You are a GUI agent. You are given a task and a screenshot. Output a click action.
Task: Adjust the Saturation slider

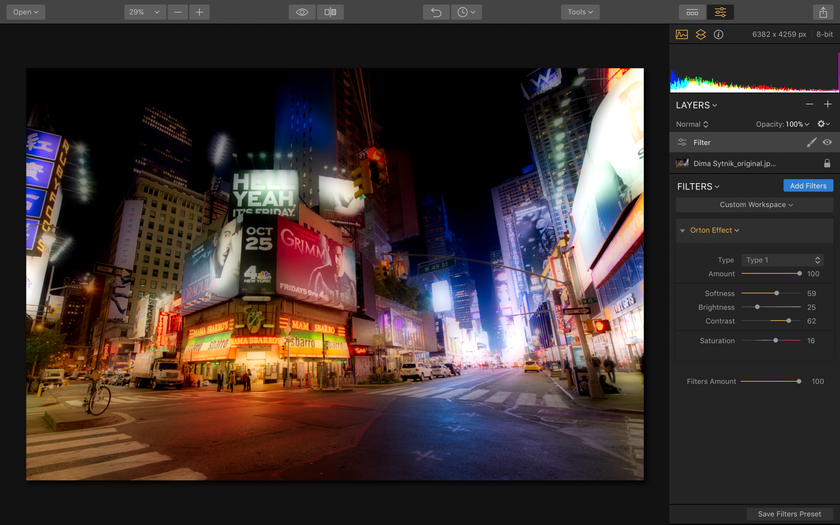(x=771, y=341)
